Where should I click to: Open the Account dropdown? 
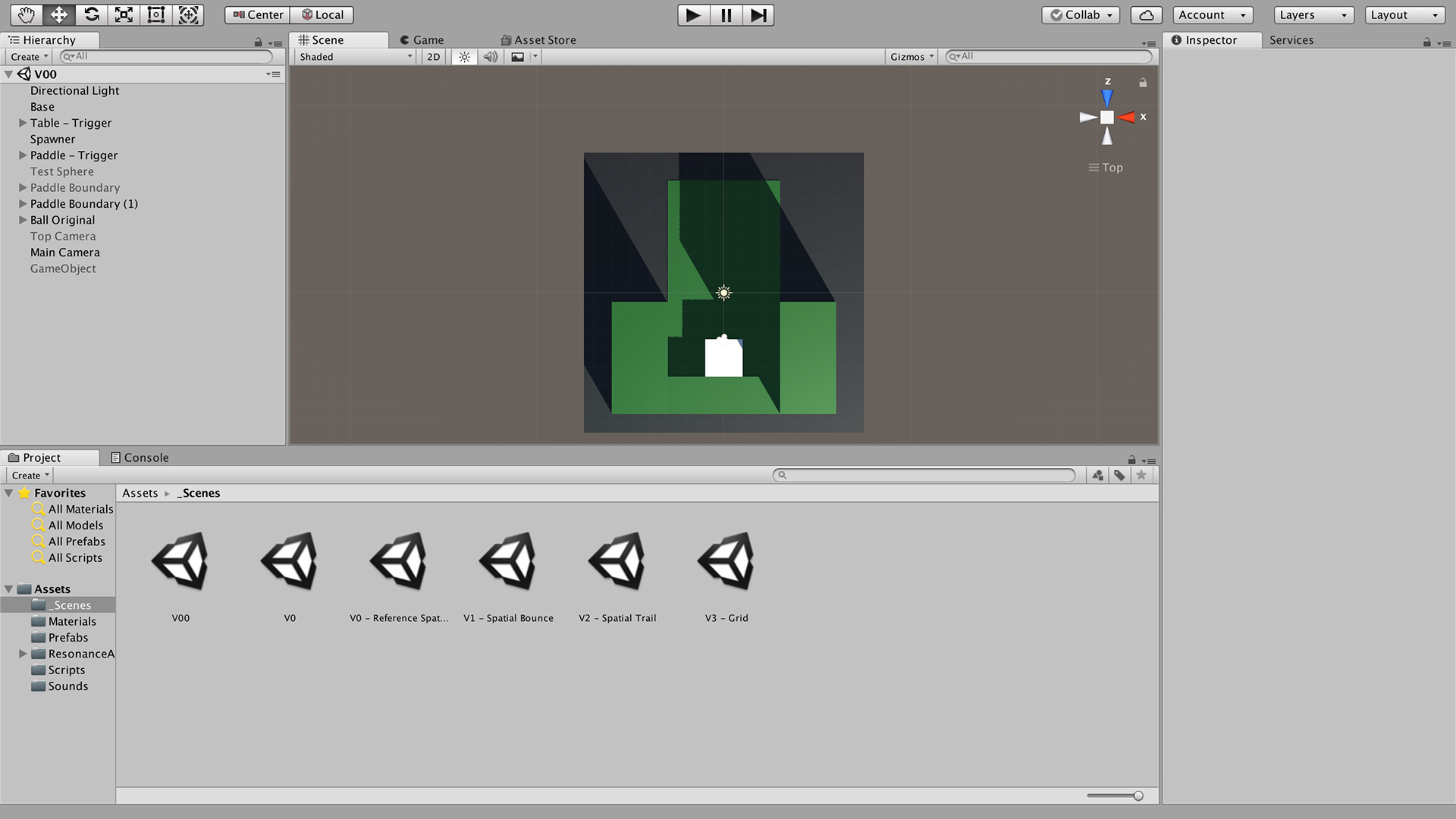[x=1213, y=14]
